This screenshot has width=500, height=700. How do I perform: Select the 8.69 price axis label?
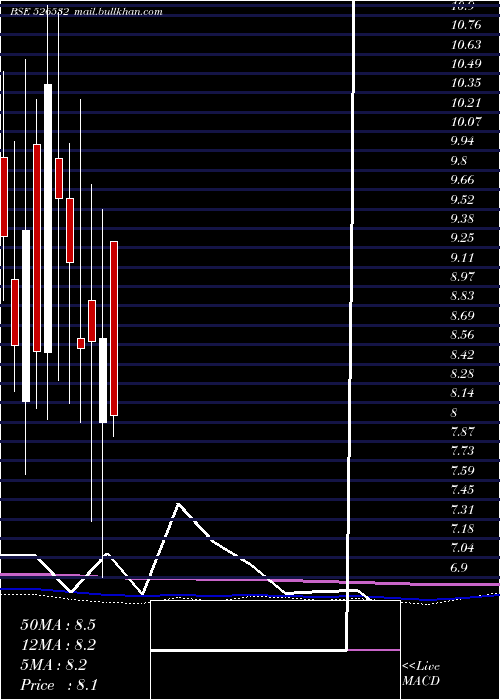click(462, 316)
